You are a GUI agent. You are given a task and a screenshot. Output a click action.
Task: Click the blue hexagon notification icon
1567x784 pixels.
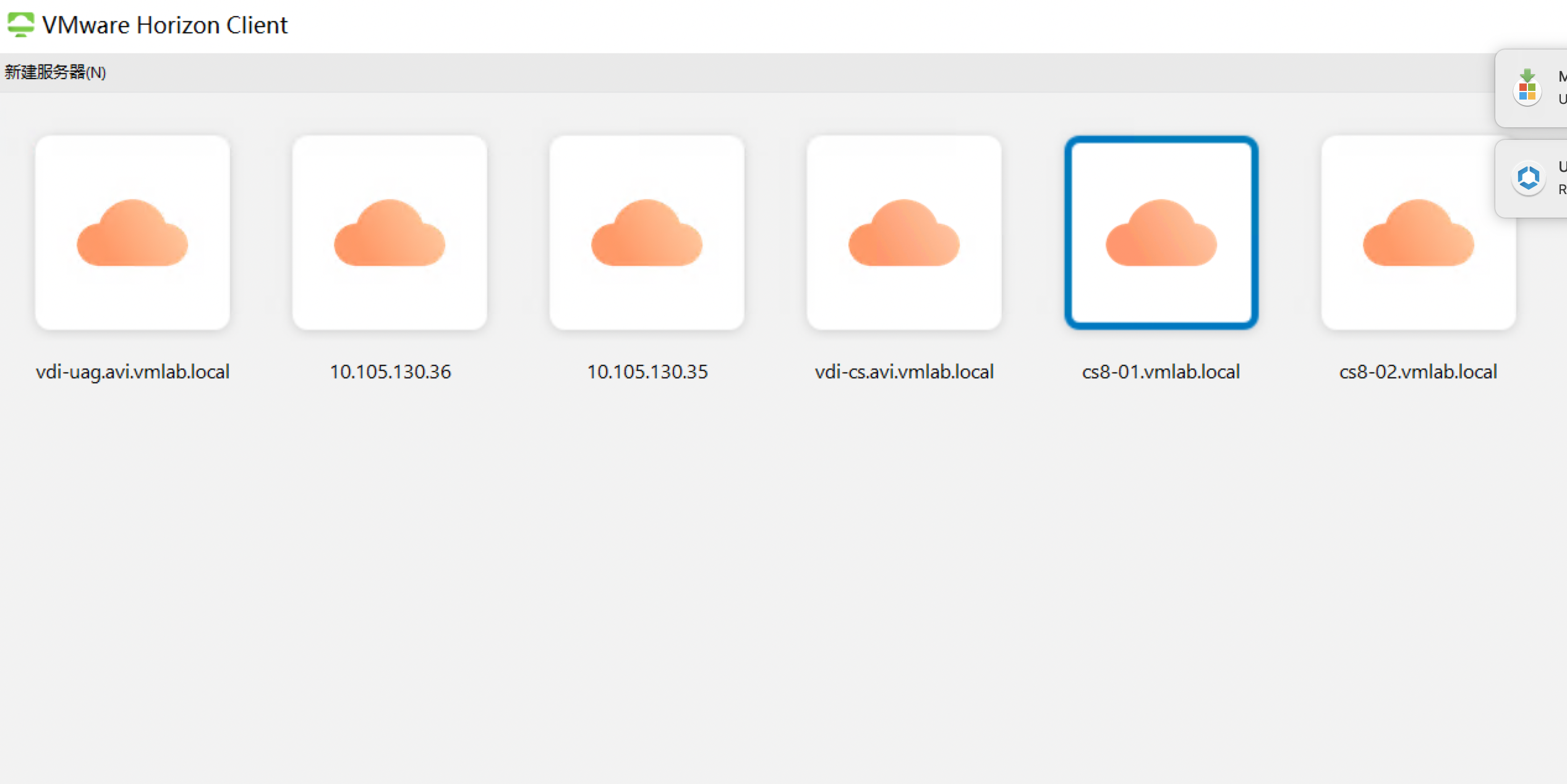1528,178
